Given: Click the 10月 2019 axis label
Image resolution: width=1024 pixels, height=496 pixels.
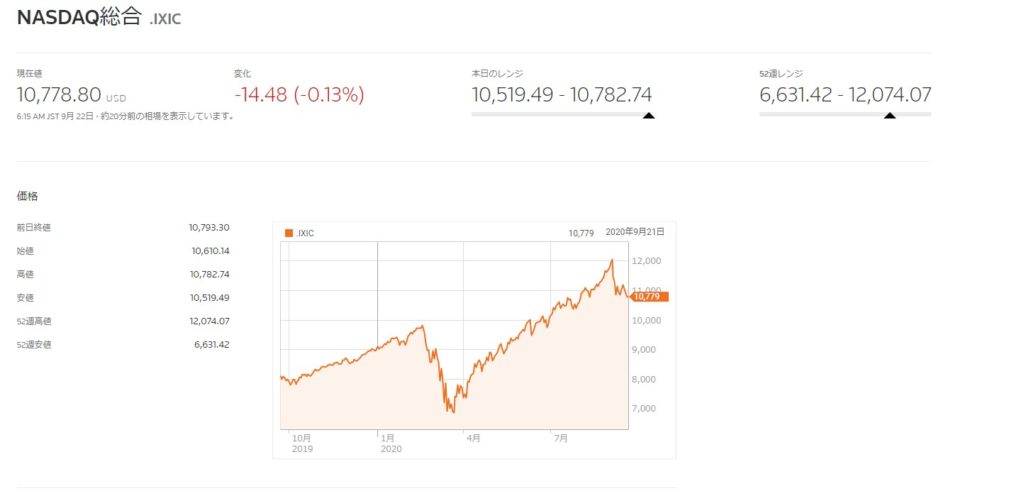Looking at the screenshot, I should (302, 443).
